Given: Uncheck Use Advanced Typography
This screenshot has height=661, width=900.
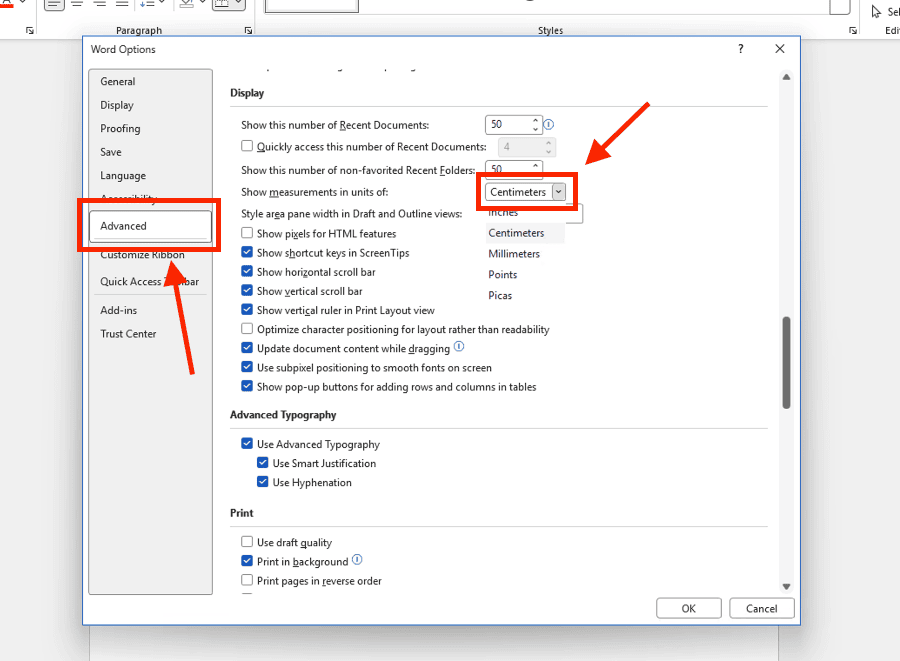Looking at the screenshot, I should click(x=247, y=444).
